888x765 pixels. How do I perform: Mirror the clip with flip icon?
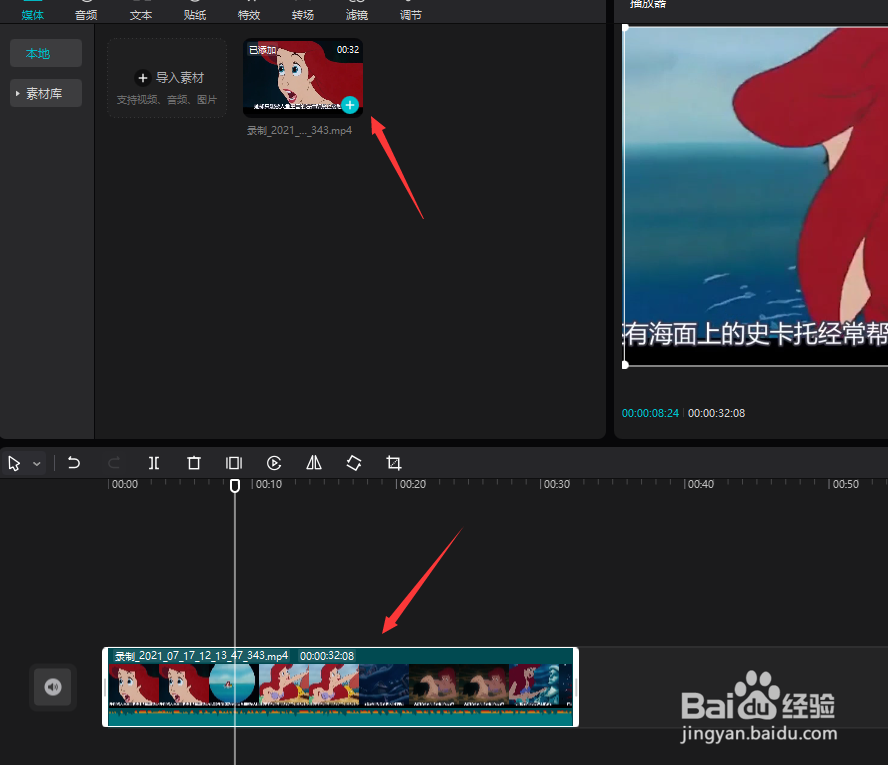(314, 463)
